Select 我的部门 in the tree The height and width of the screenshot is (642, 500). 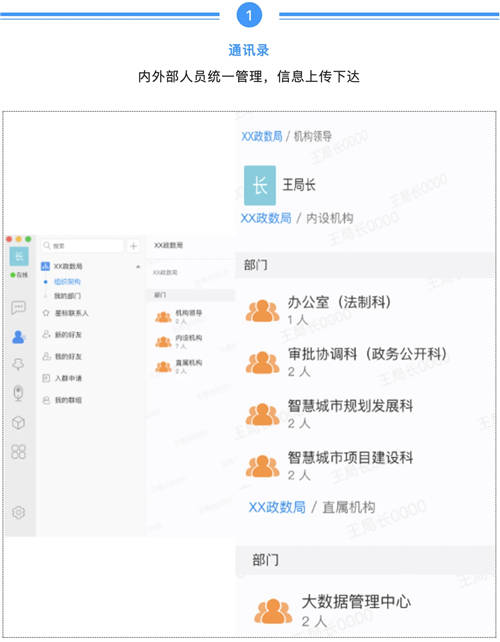coord(67,296)
